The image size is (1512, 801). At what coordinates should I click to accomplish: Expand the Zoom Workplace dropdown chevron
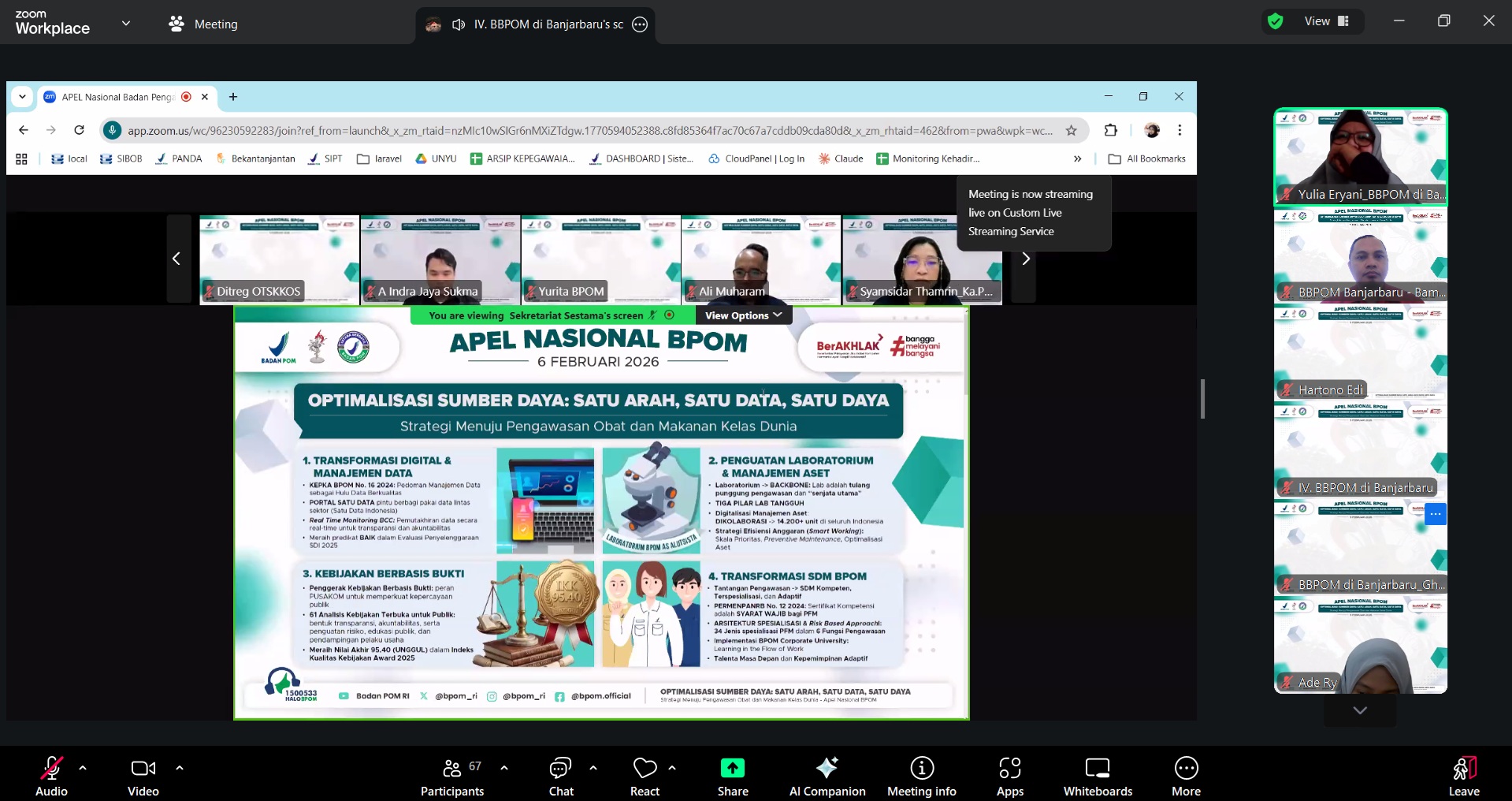coord(126,24)
